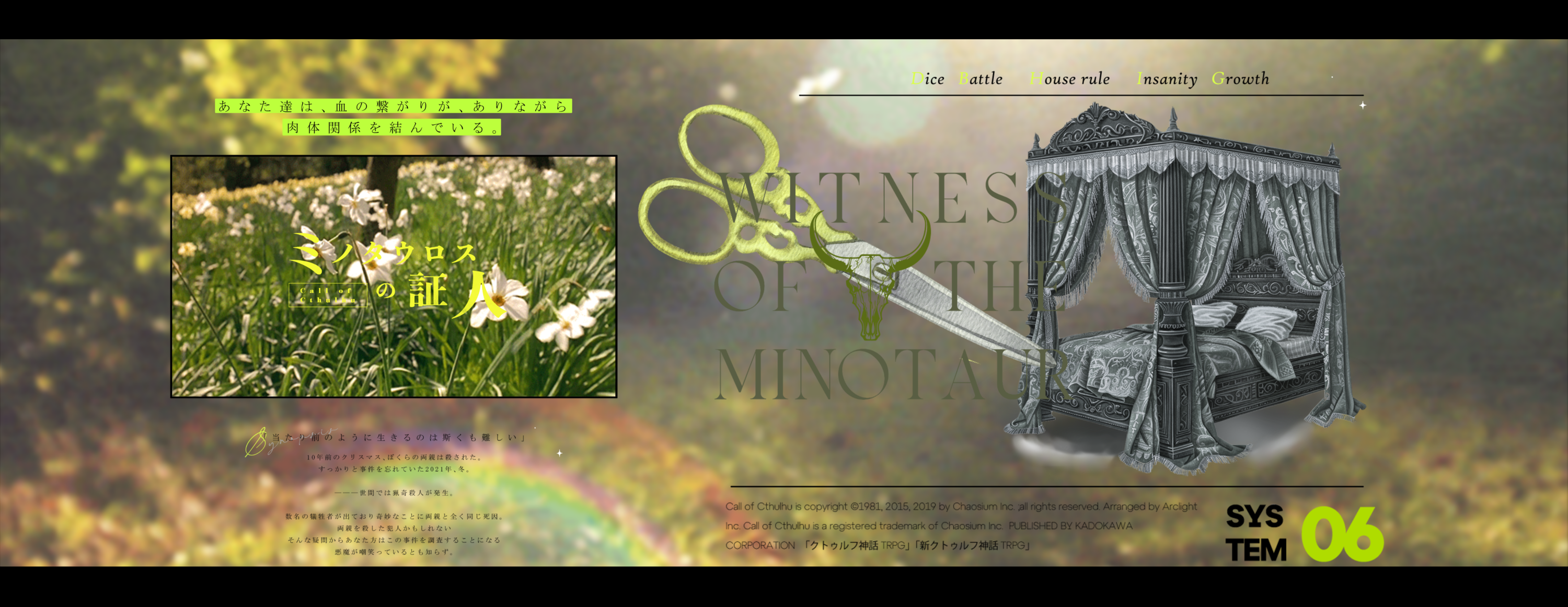Image resolution: width=1568 pixels, height=607 pixels.
Task: Click the sparkle star beside synopsis heading
Action: click(x=559, y=453)
